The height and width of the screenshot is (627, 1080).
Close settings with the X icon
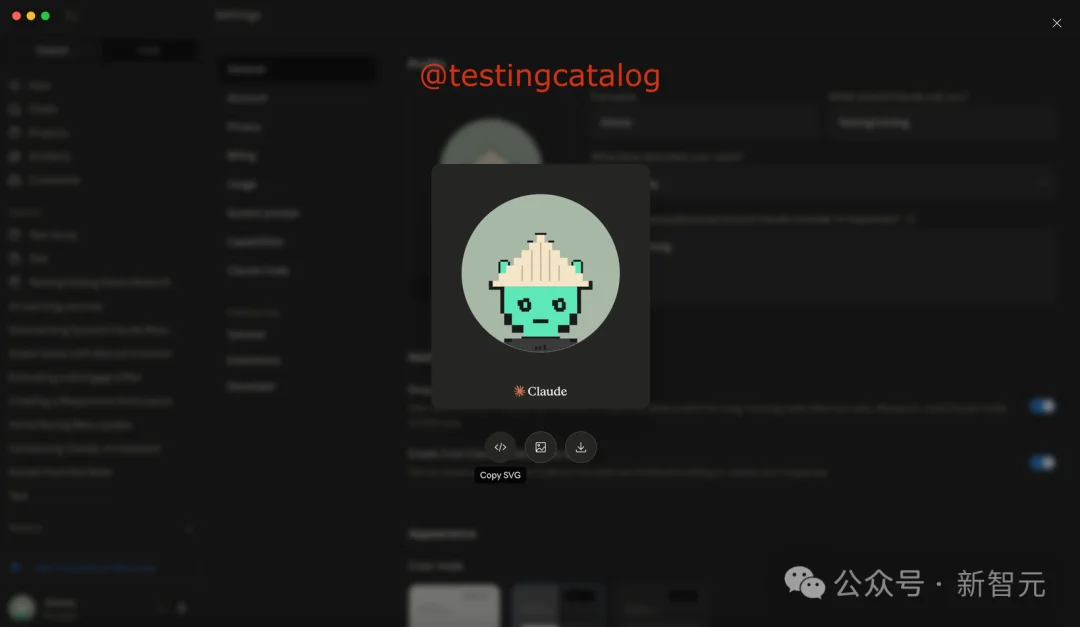[1057, 23]
